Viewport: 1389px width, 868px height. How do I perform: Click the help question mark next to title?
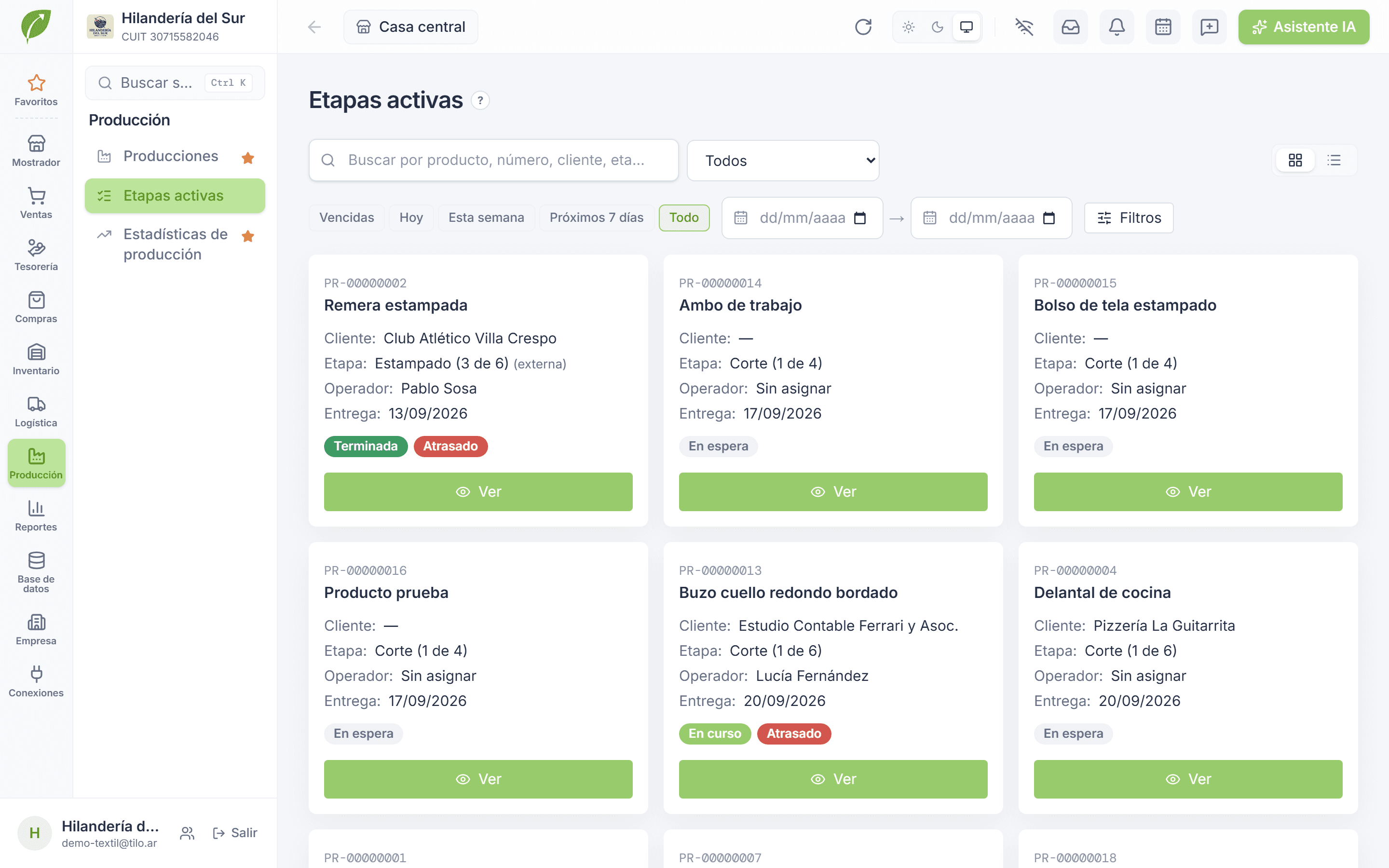[x=480, y=100]
